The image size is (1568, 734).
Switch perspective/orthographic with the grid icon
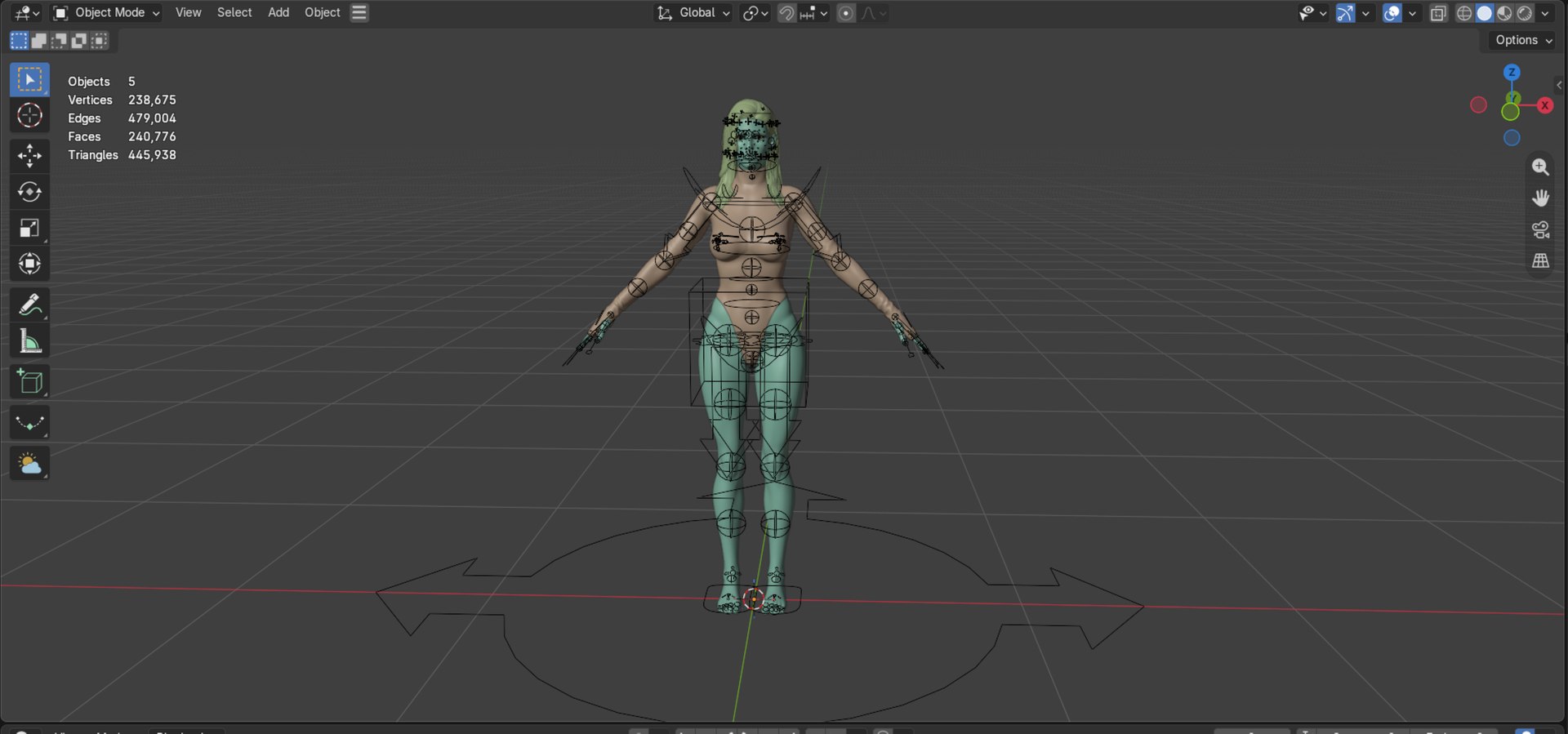pyautogui.click(x=1540, y=261)
